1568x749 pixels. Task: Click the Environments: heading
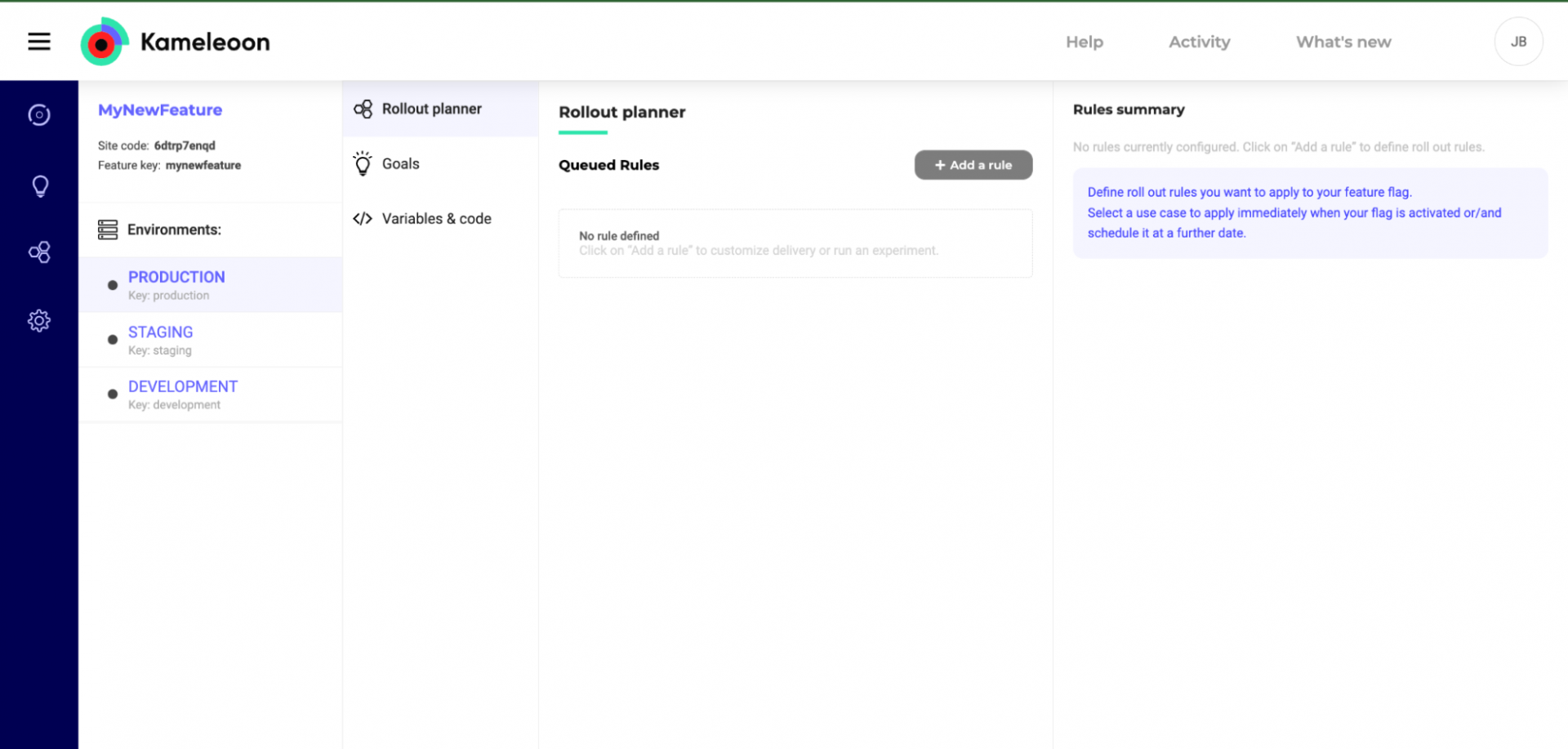point(174,230)
